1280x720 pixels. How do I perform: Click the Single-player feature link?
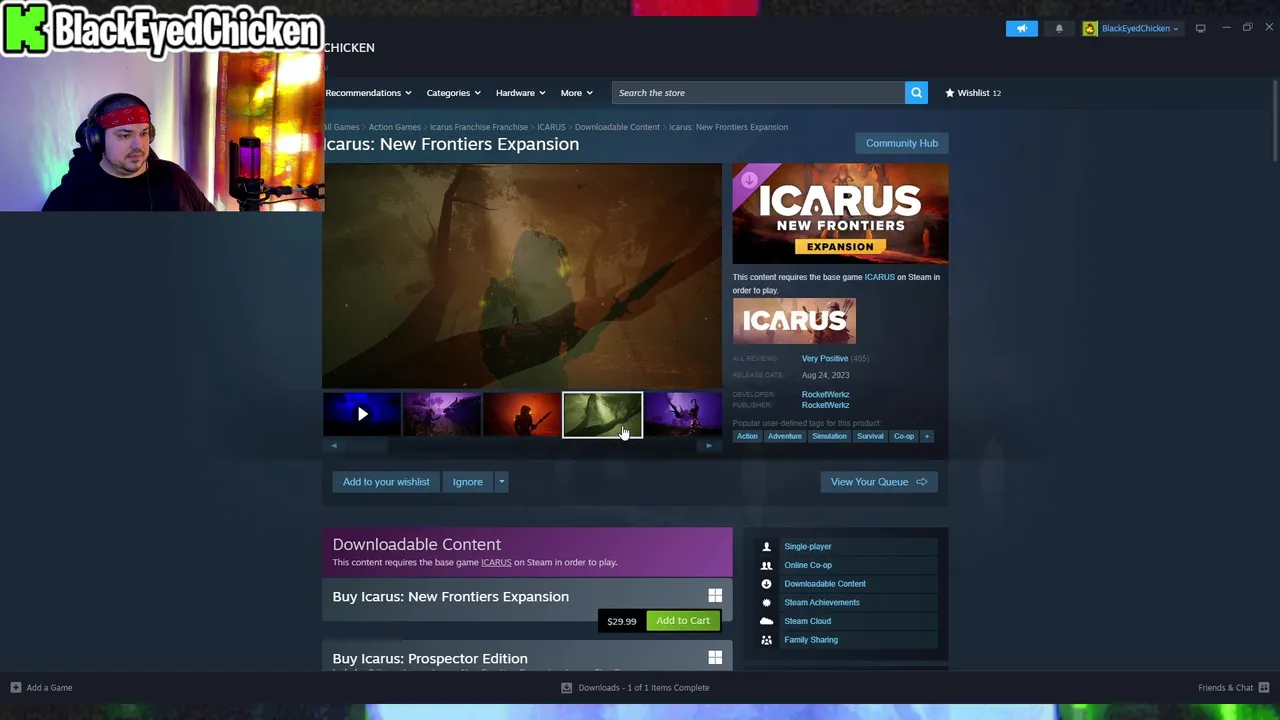808,547
